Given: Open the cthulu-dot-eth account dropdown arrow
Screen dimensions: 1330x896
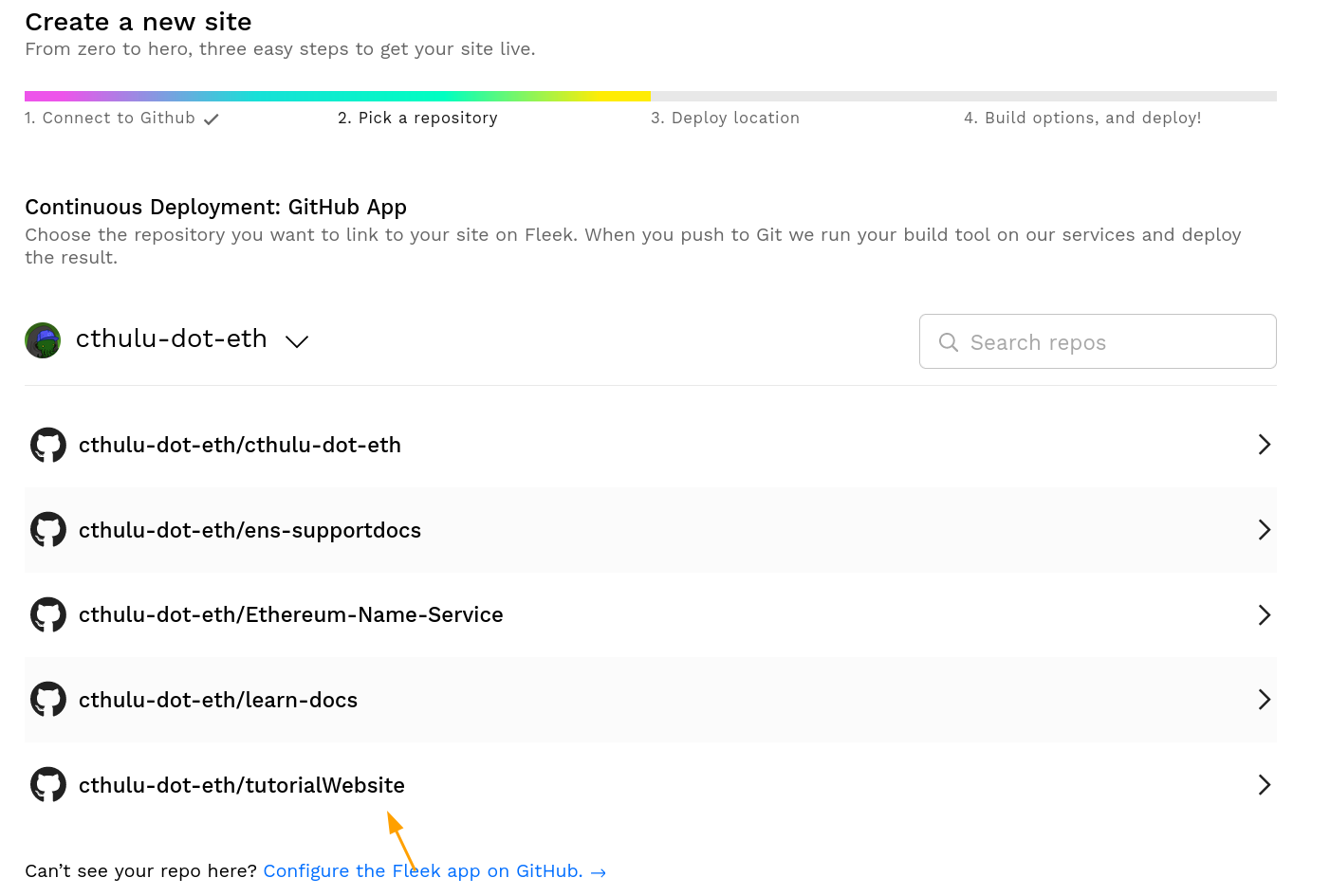Looking at the screenshot, I should click(297, 341).
